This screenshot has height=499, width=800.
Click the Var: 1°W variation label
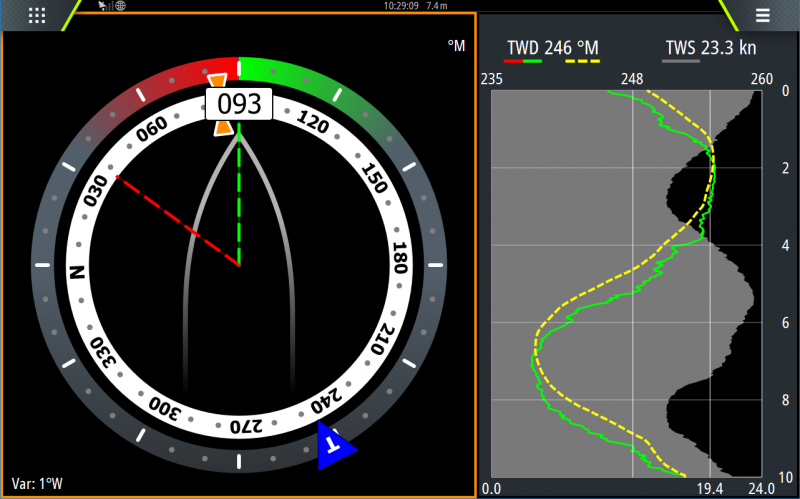36,484
